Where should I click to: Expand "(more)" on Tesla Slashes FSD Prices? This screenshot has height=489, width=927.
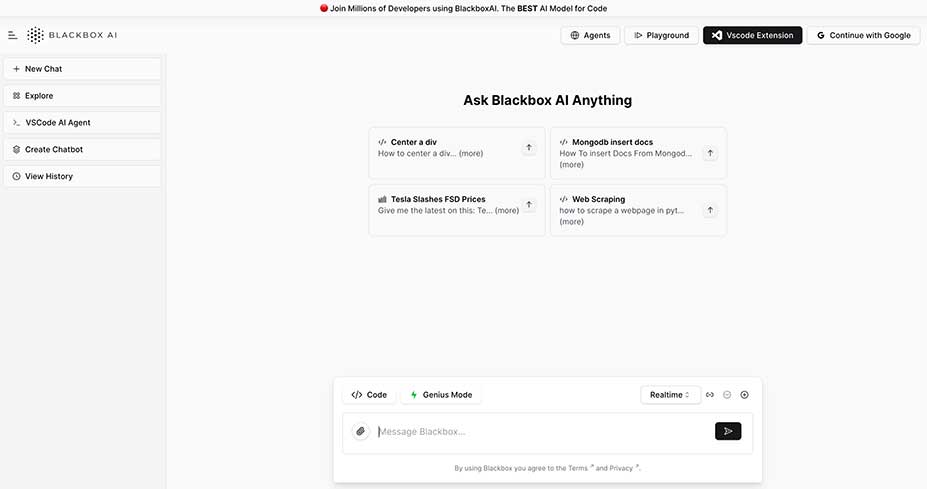pos(507,211)
